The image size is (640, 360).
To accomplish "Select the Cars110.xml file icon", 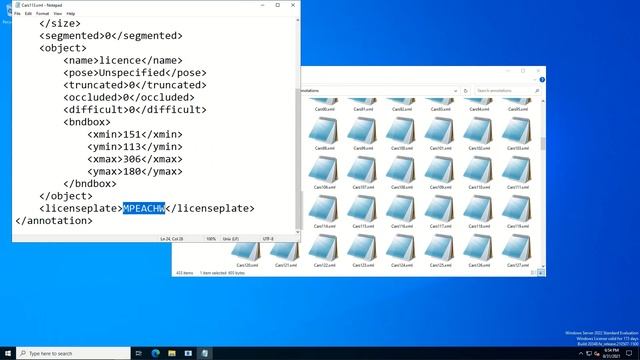I will click(478, 170).
